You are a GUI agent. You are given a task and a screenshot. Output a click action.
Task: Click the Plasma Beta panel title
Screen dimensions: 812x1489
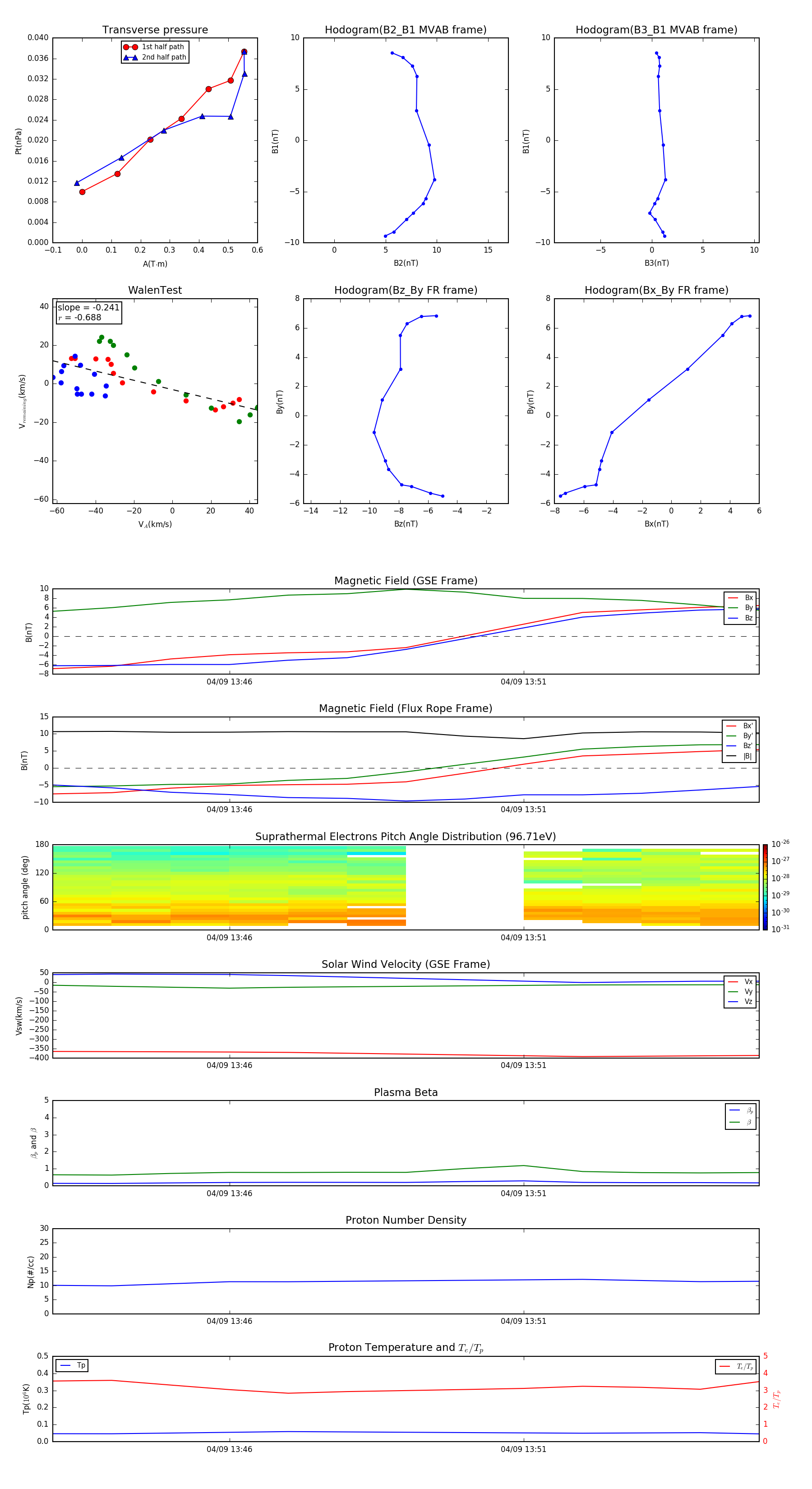click(406, 1092)
